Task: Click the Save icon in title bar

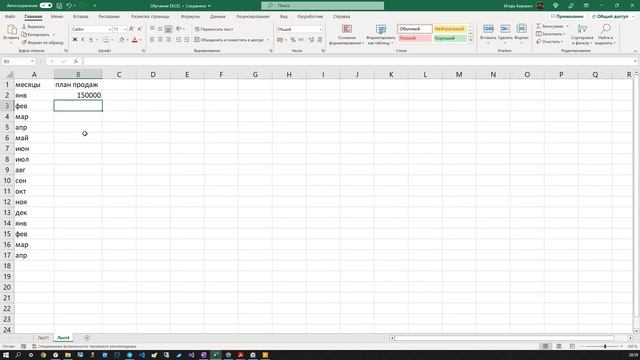Action: (59, 6)
